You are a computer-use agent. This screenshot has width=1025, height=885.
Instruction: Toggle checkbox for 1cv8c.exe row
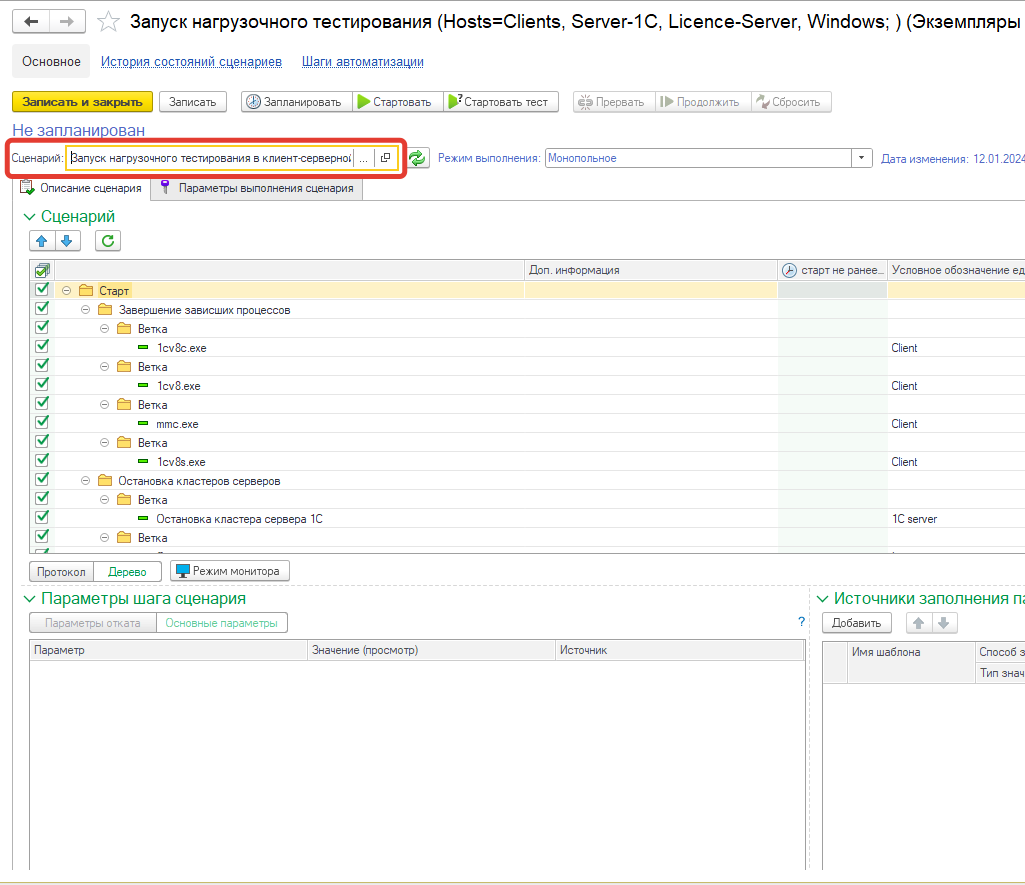[42, 347]
